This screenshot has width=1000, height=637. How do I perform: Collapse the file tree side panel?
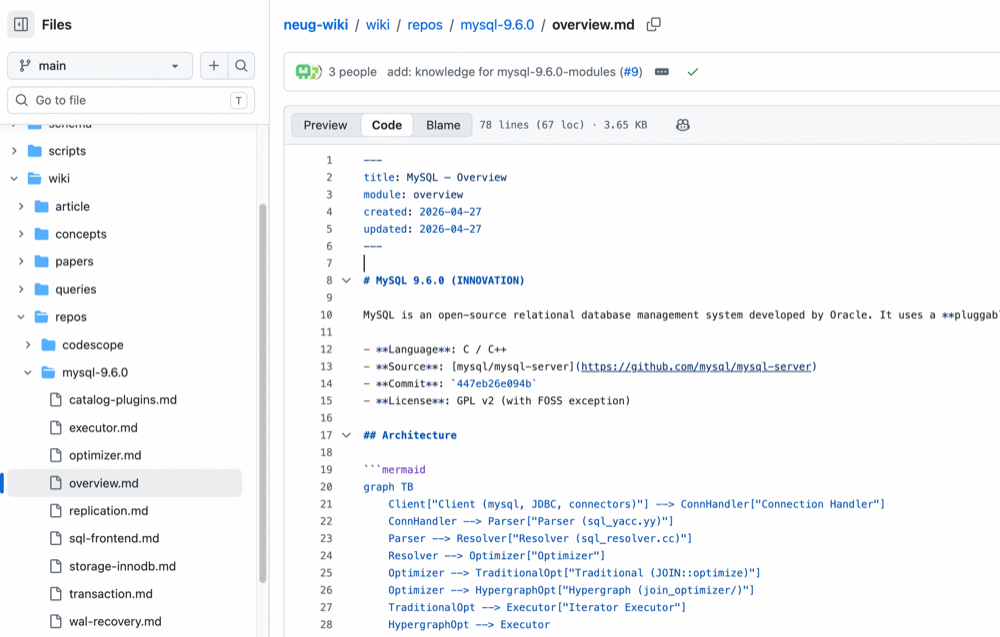tap(20, 25)
